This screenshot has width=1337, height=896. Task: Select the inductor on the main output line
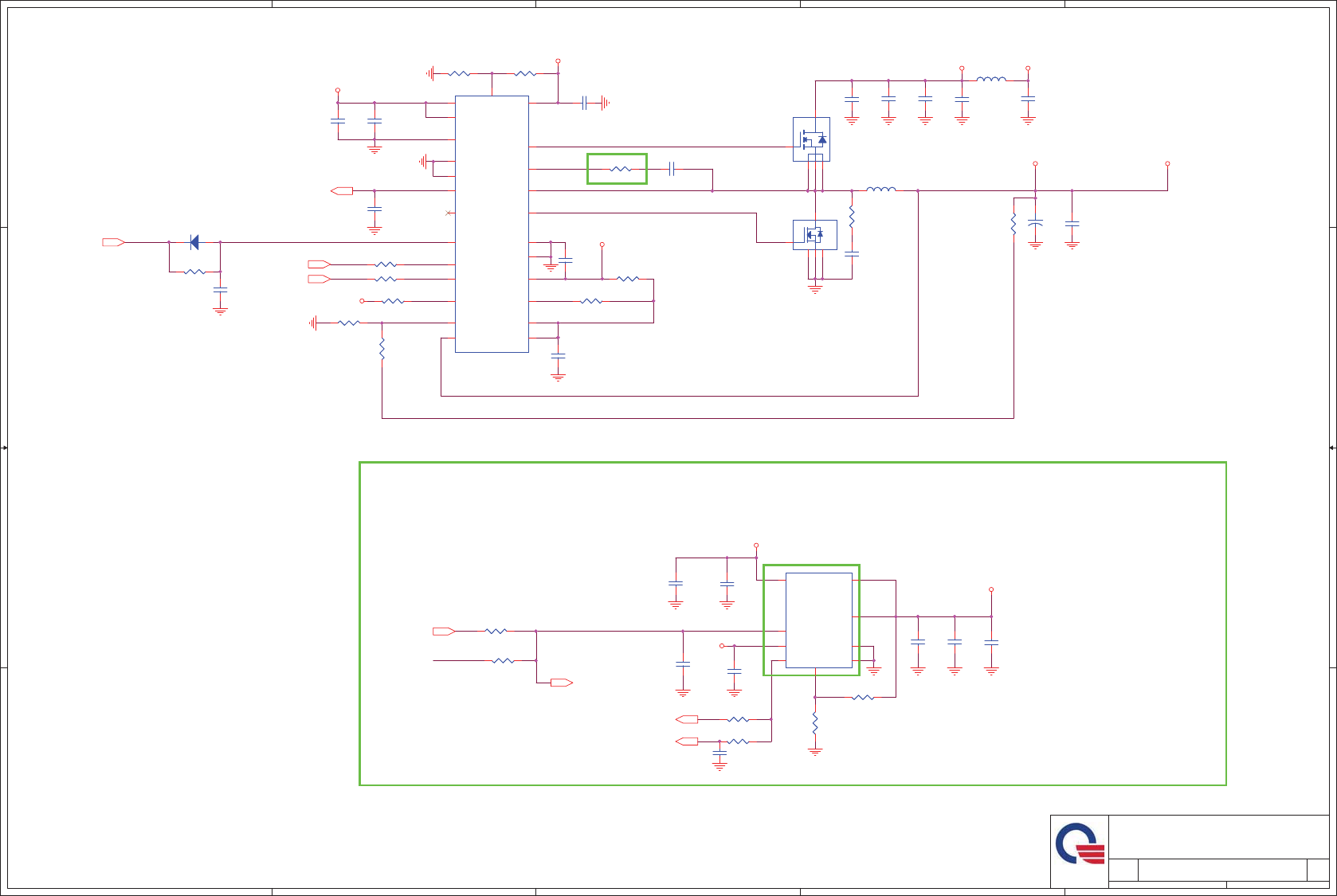coord(880,189)
